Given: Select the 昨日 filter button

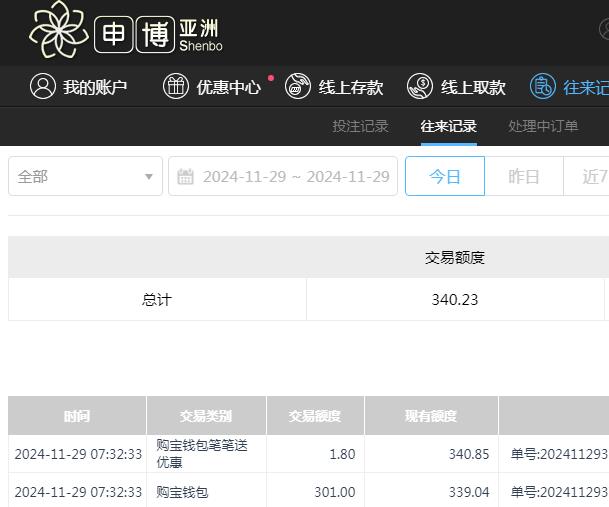Looking at the screenshot, I should click(524, 176).
